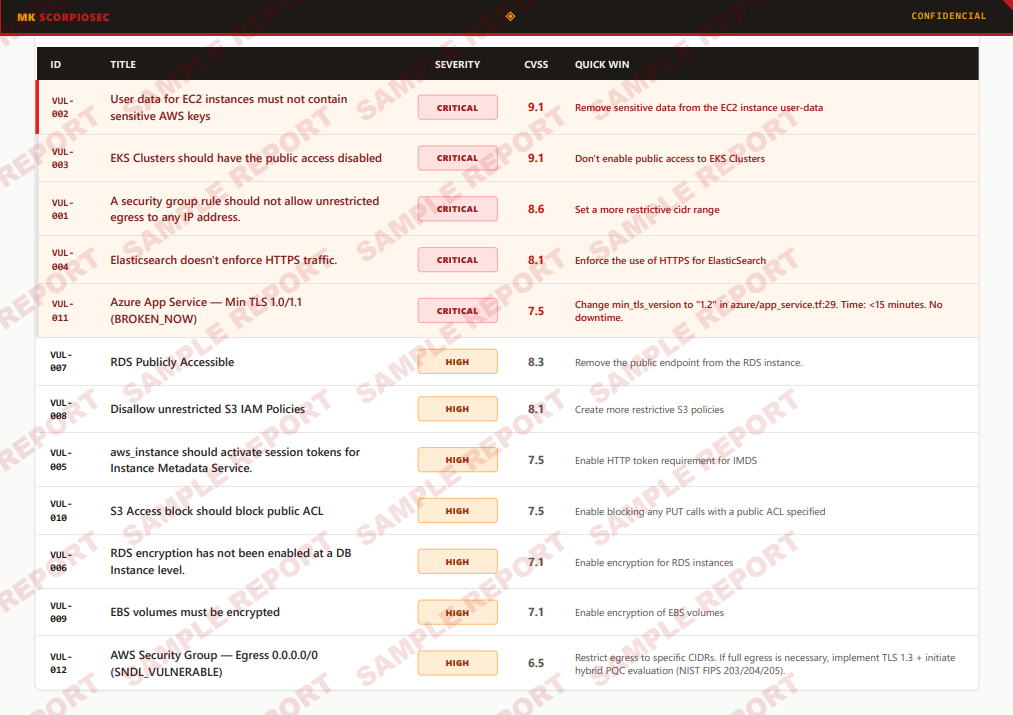Click the CRITICAL badge in Azure App Service row

[x=457, y=311]
